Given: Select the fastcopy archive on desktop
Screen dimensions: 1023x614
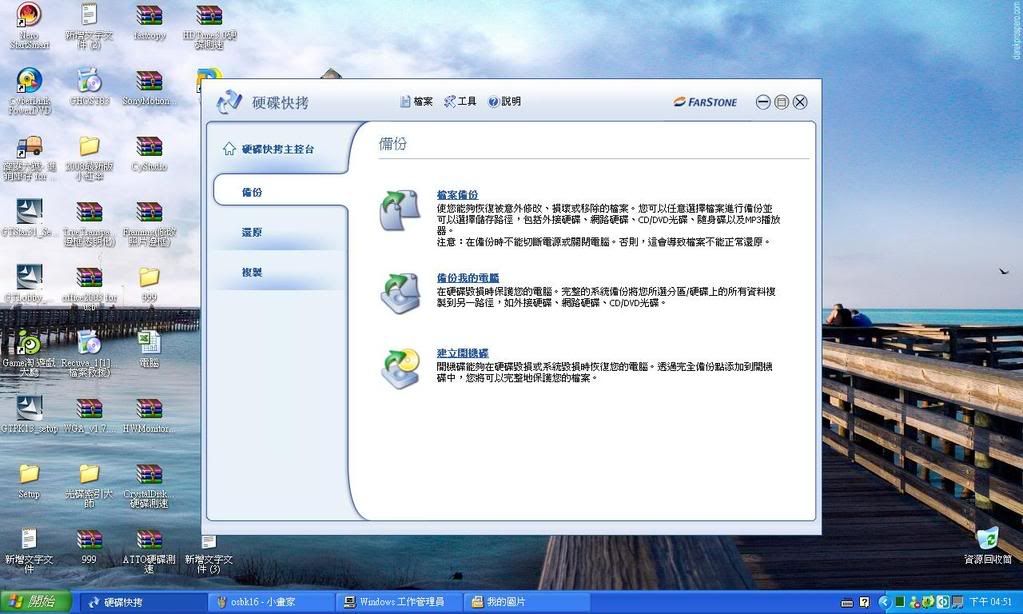Looking at the screenshot, I should coord(149,22).
